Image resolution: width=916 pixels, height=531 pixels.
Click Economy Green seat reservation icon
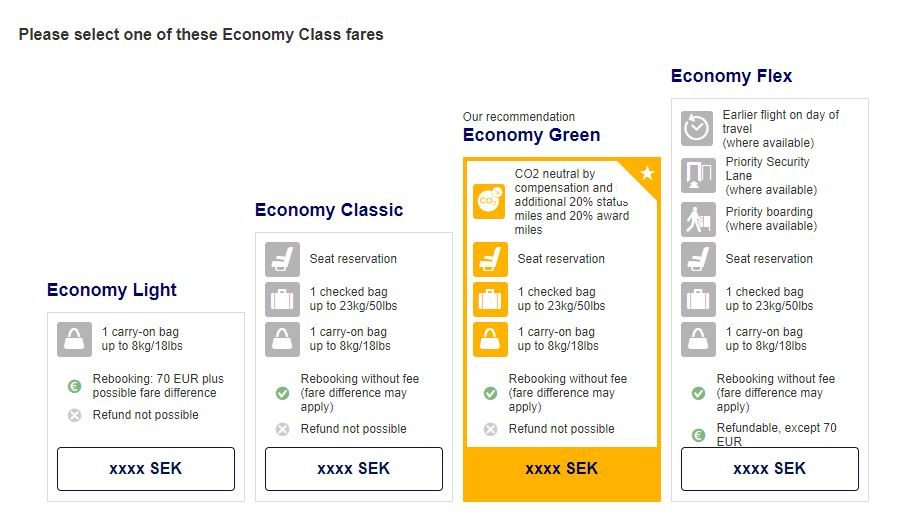click(x=490, y=259)
